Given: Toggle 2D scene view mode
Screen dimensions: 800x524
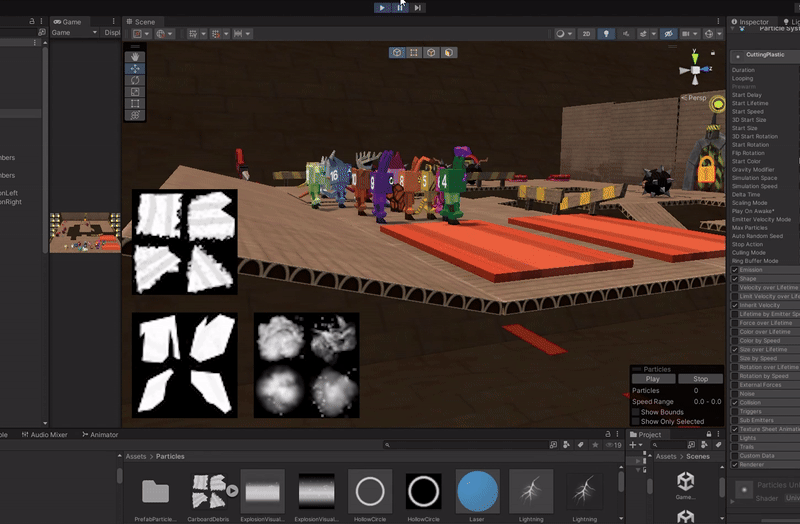Looking at the screenshot, I should tap(586, 34).
